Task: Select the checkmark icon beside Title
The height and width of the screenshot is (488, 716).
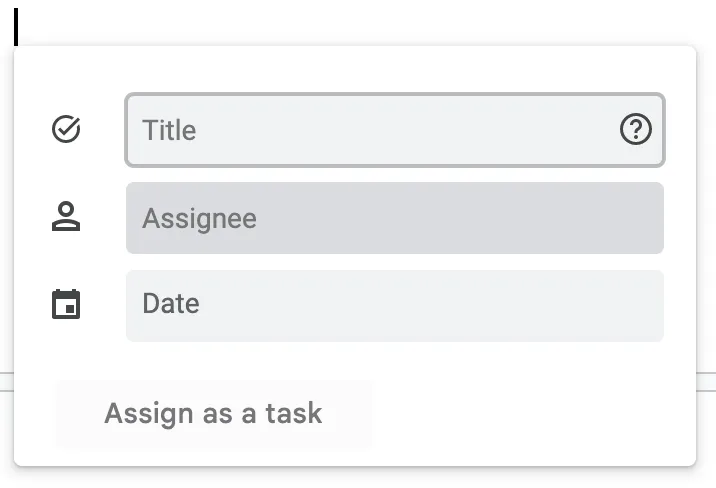Action: [66, 129]
